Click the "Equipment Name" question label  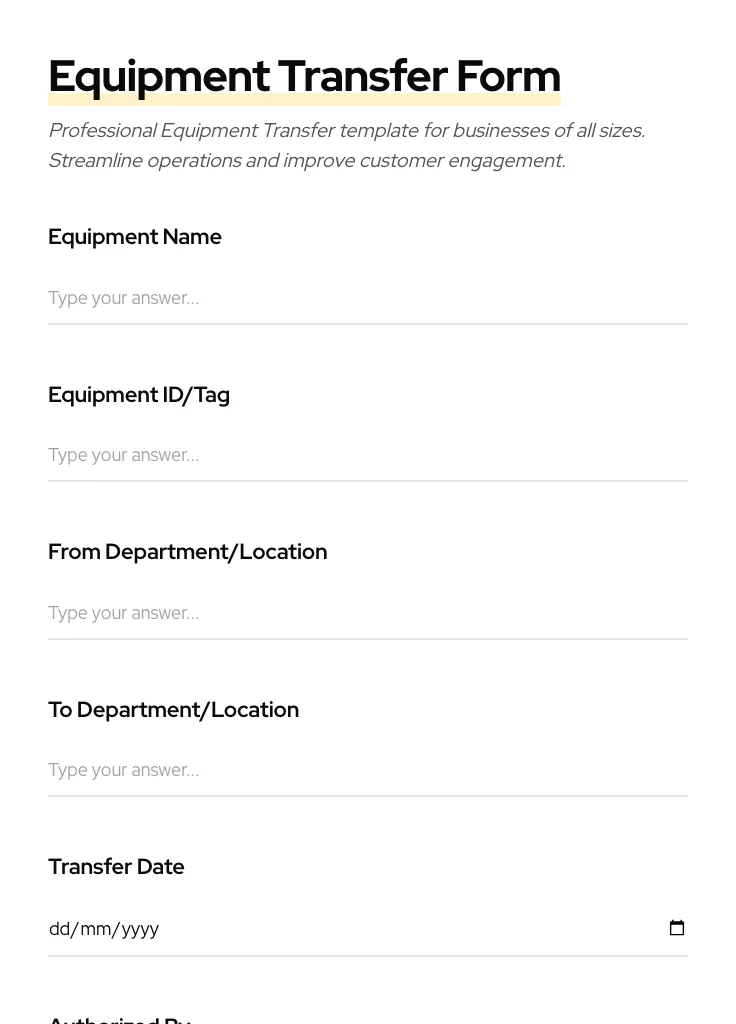pyautogui.click(x=135, y=237)
